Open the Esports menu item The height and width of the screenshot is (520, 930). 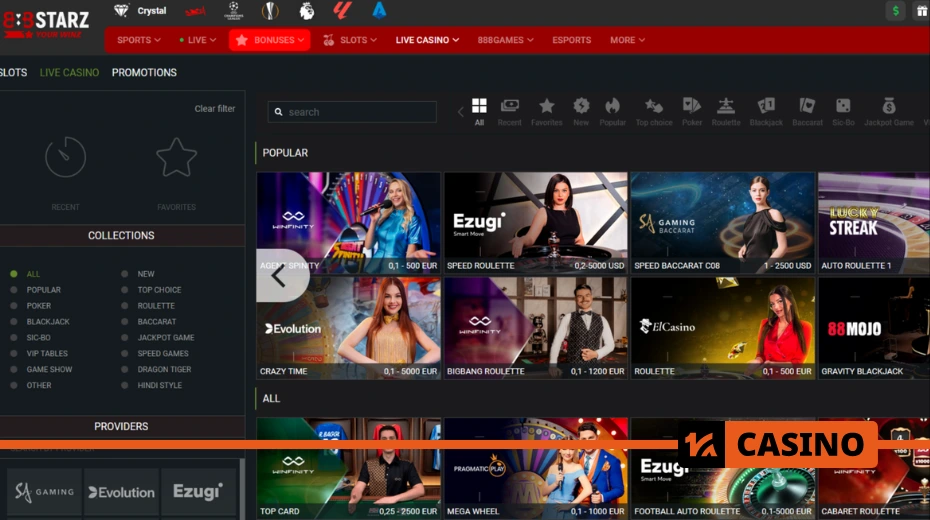571,40
